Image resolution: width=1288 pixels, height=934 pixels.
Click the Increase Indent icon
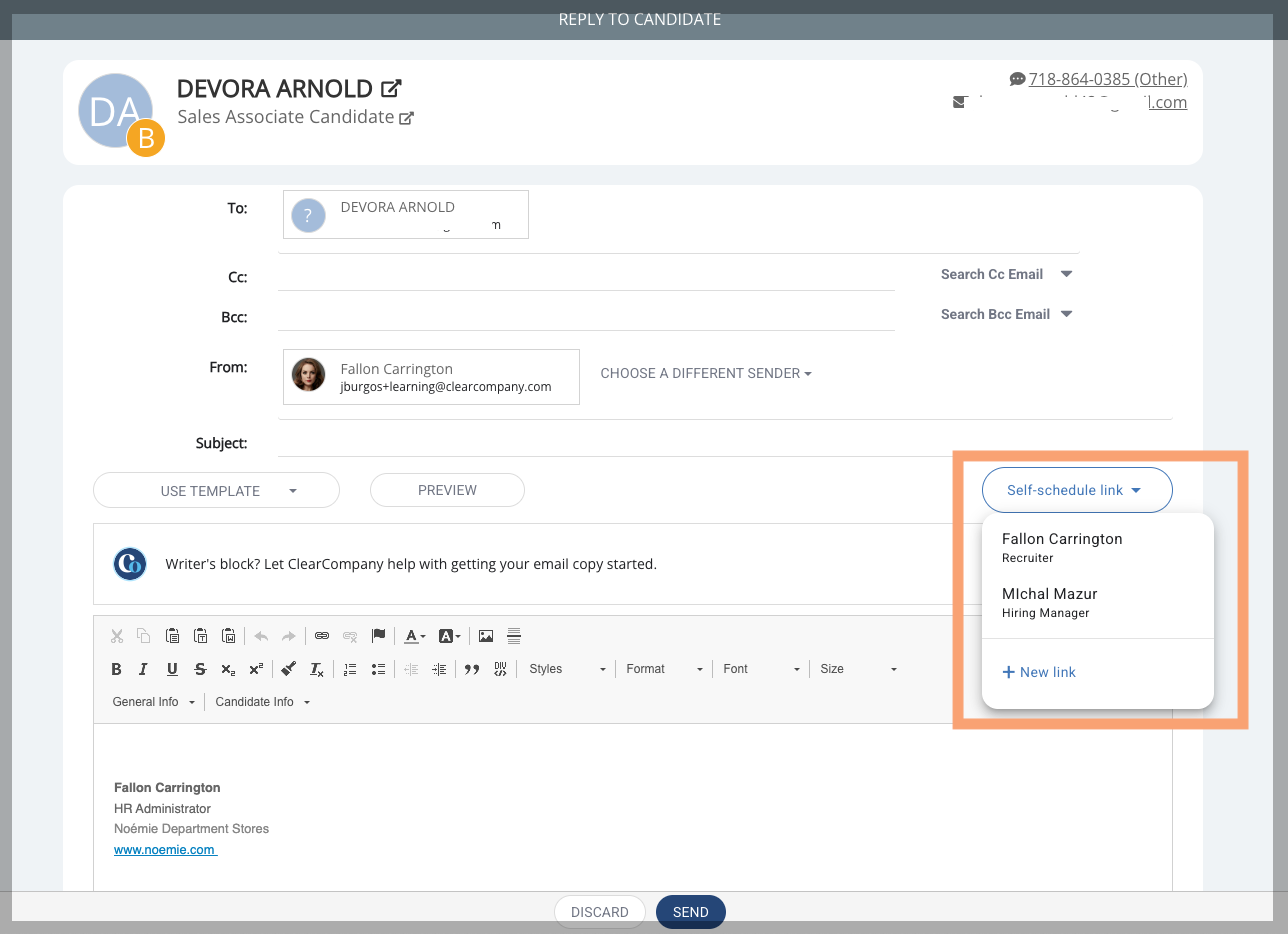(x=439, y=669)
